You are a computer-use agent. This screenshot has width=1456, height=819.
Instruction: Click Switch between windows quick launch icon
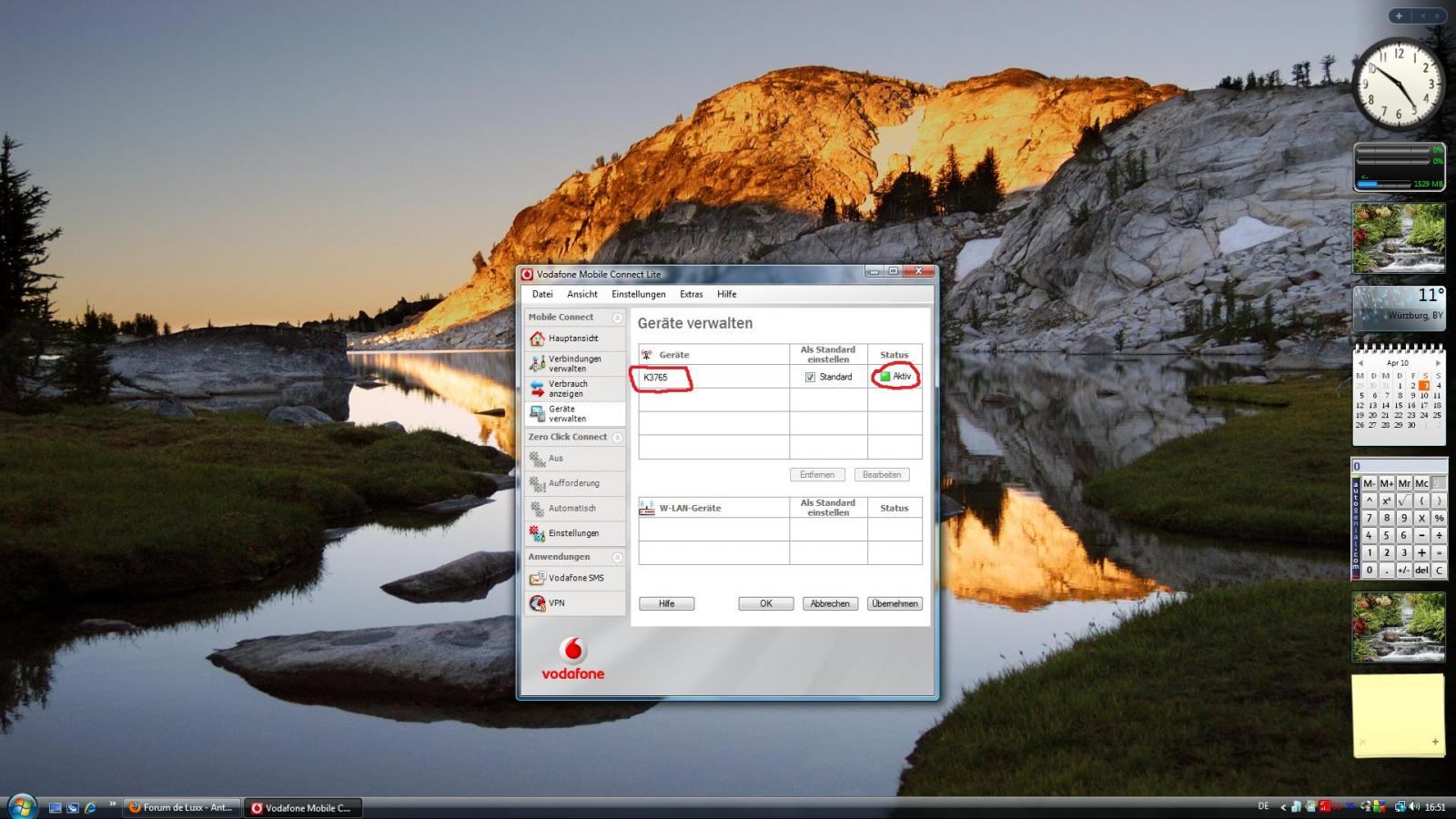coord(73,807)
